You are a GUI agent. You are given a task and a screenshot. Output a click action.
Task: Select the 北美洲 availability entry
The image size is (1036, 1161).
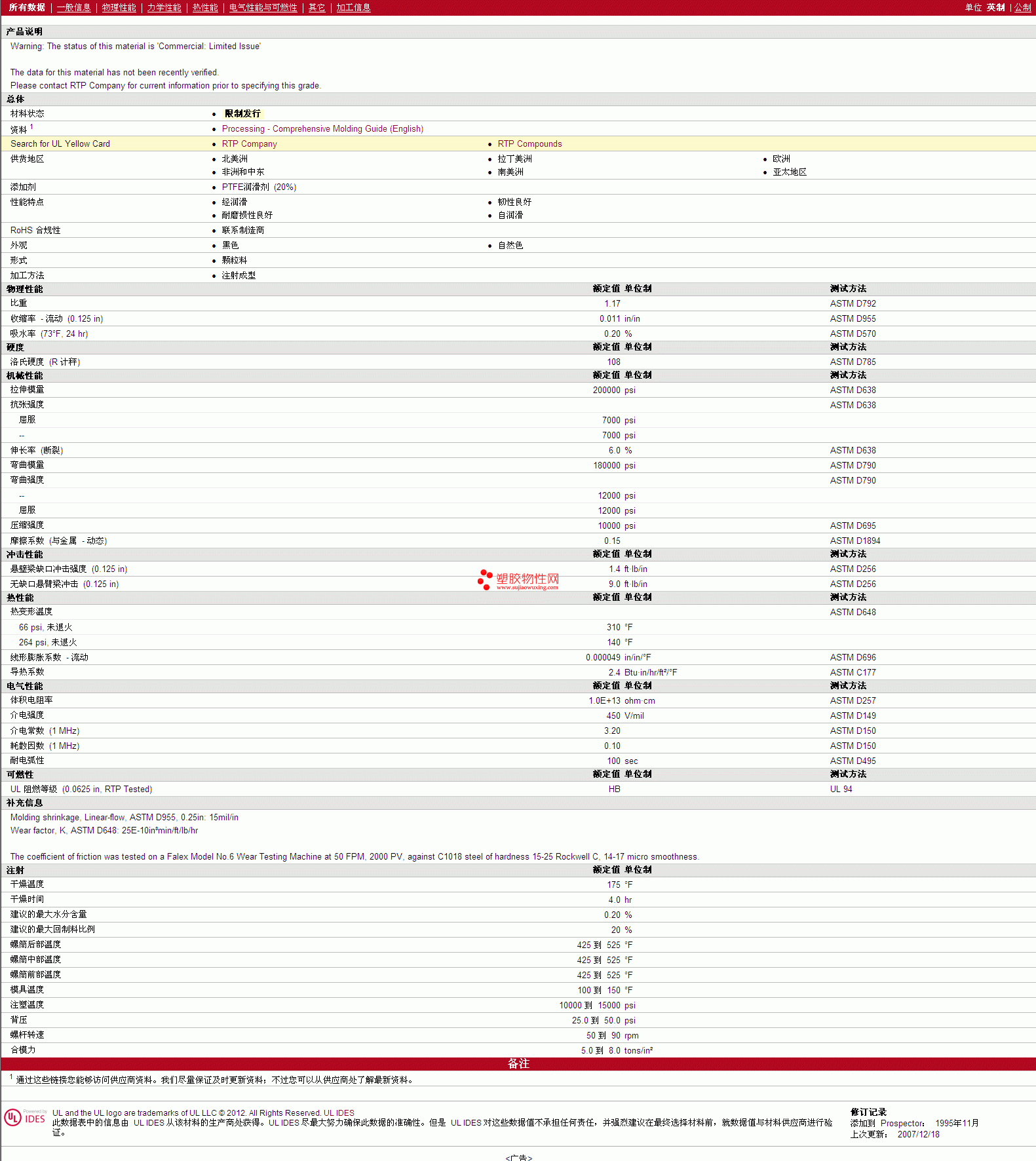click(x=235, y=159)
